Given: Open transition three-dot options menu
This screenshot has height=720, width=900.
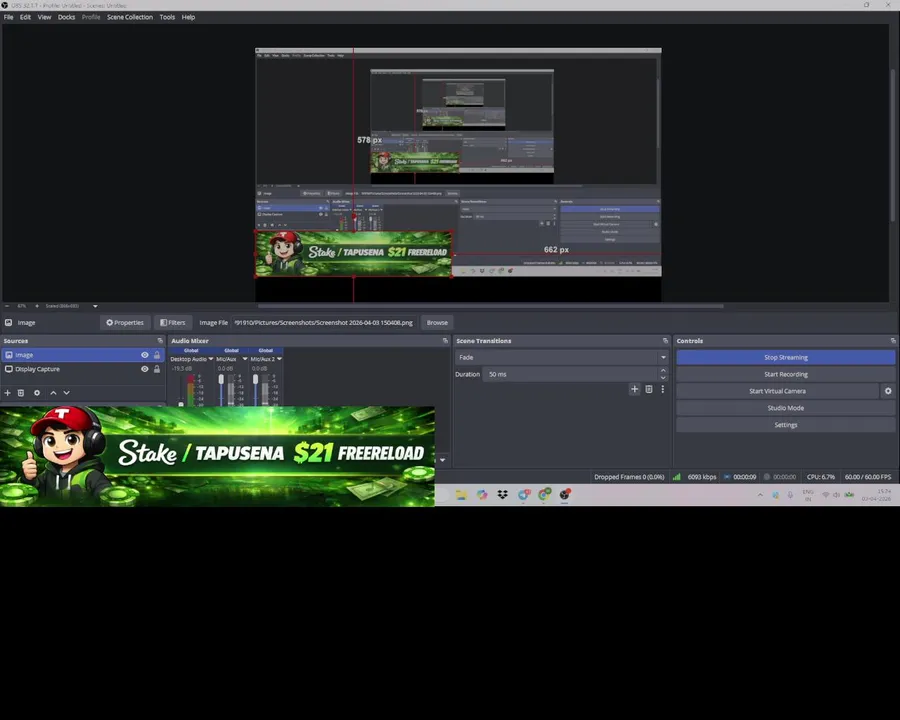Looking at the screenshot, I should pos(662,389).
